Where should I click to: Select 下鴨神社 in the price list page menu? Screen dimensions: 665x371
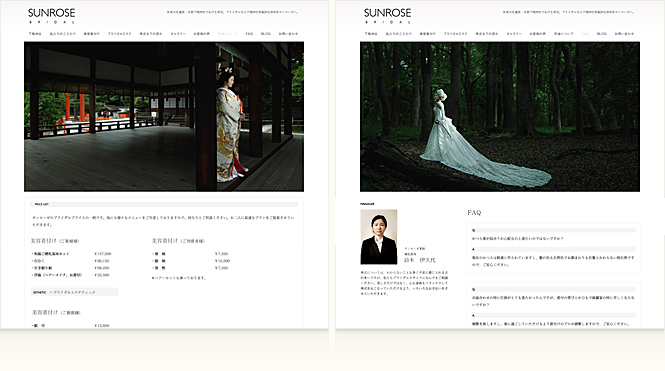pyautogui.click(x=35, y=33)
